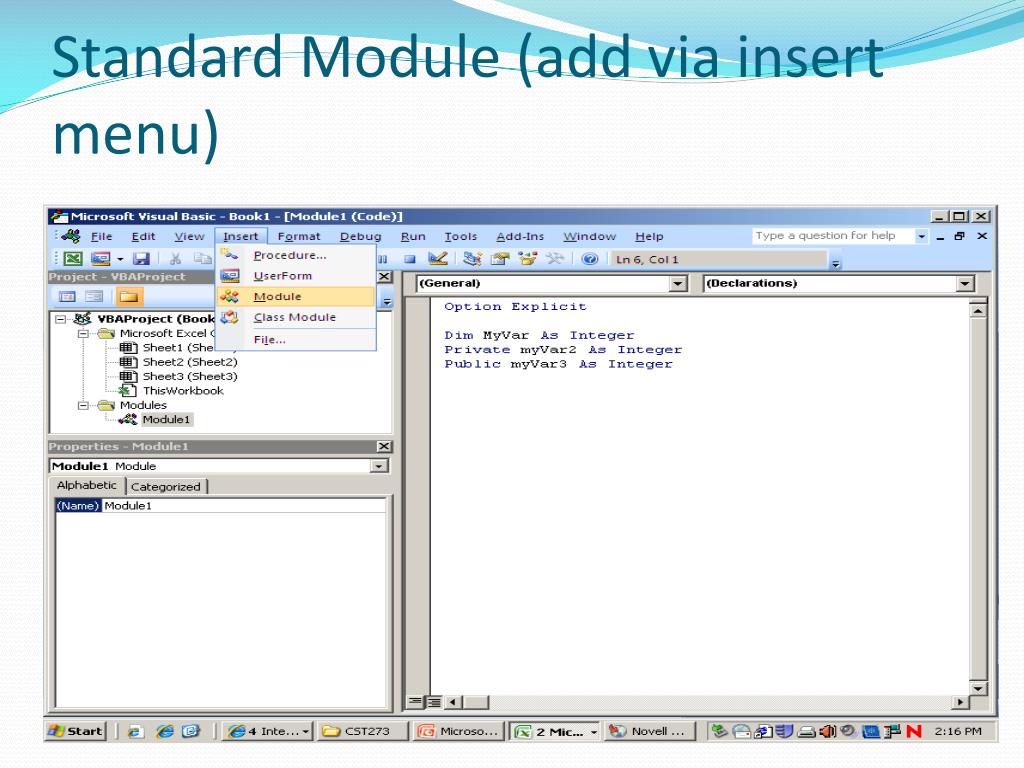Click code window scroll up arrow
This screenshot has width=1024, height=768.
tap(978, 311)
